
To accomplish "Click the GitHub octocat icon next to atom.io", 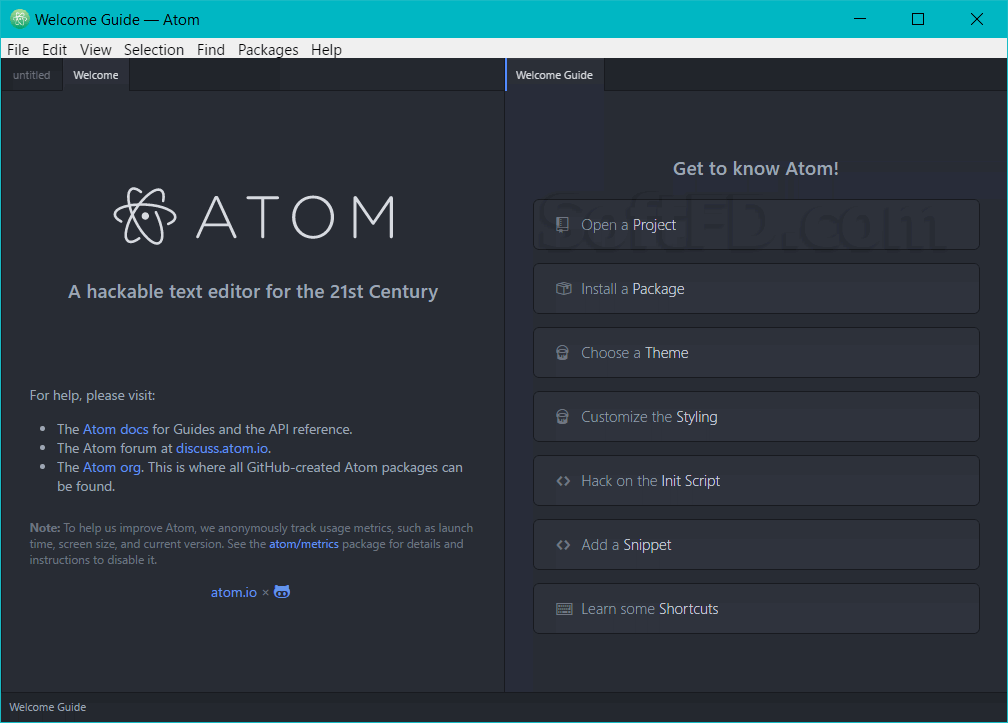I will (282, 592).
